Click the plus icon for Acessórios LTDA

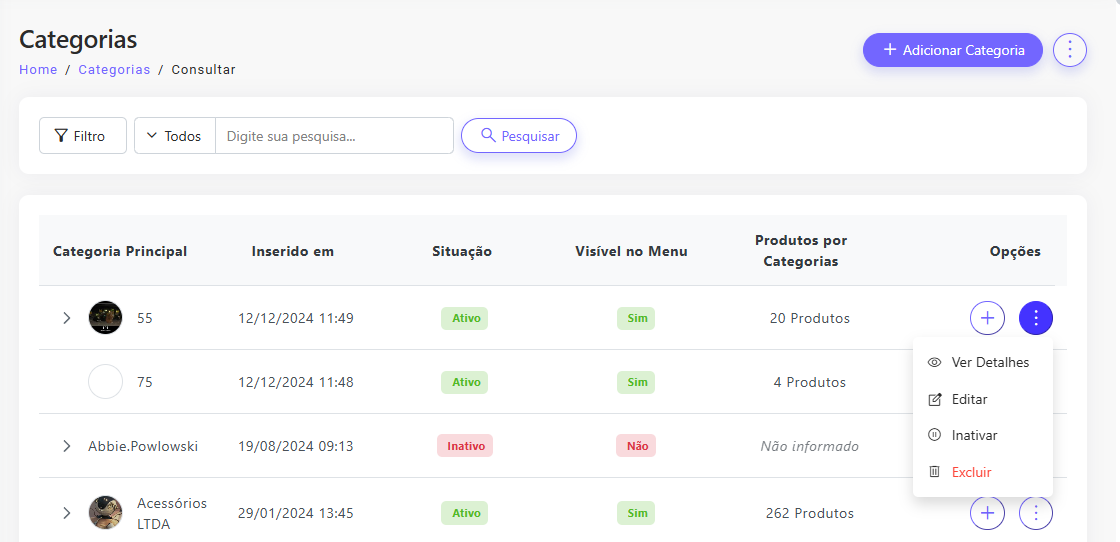click(x=987, y=513)
